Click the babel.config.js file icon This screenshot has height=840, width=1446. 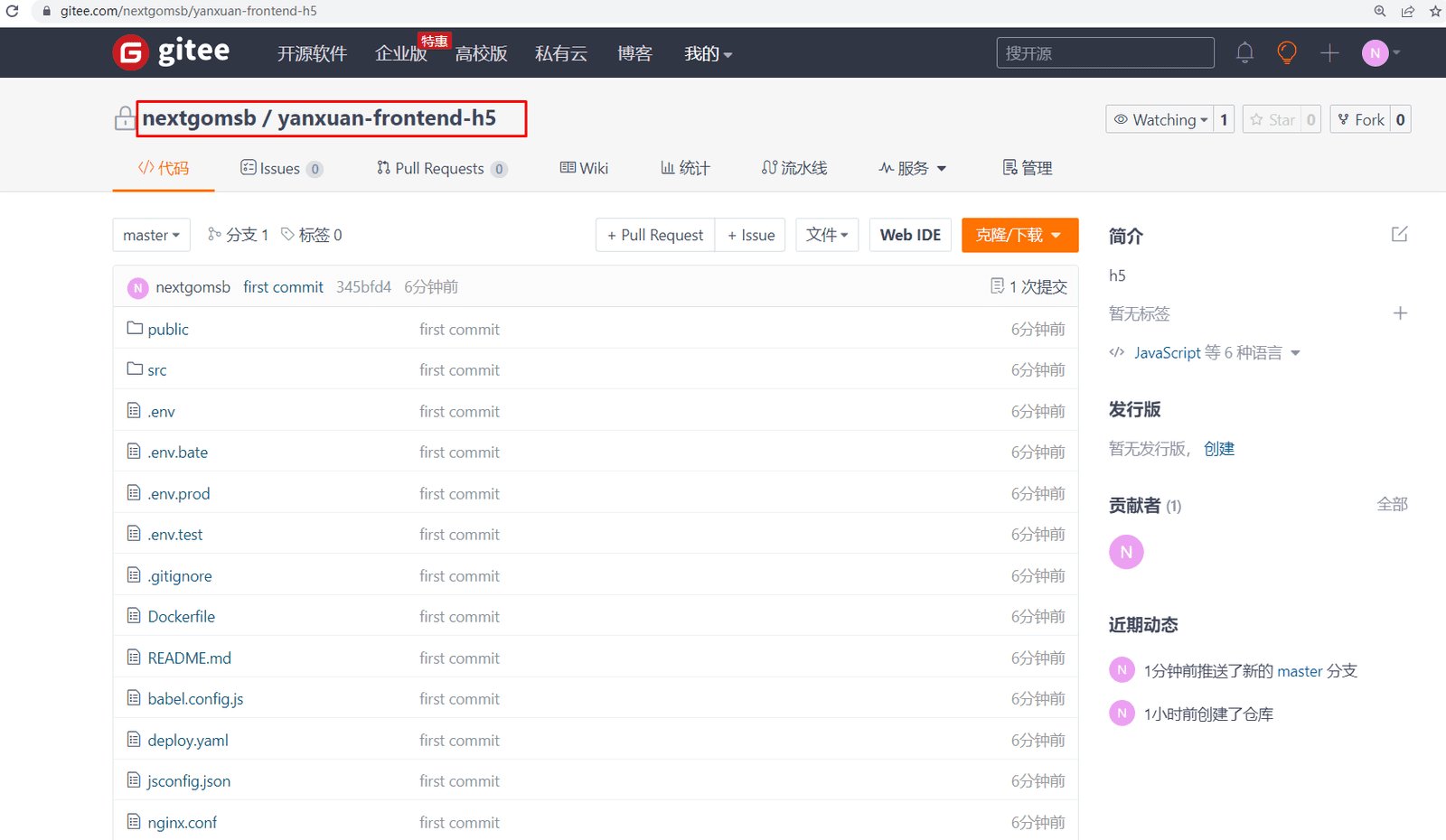134,697
